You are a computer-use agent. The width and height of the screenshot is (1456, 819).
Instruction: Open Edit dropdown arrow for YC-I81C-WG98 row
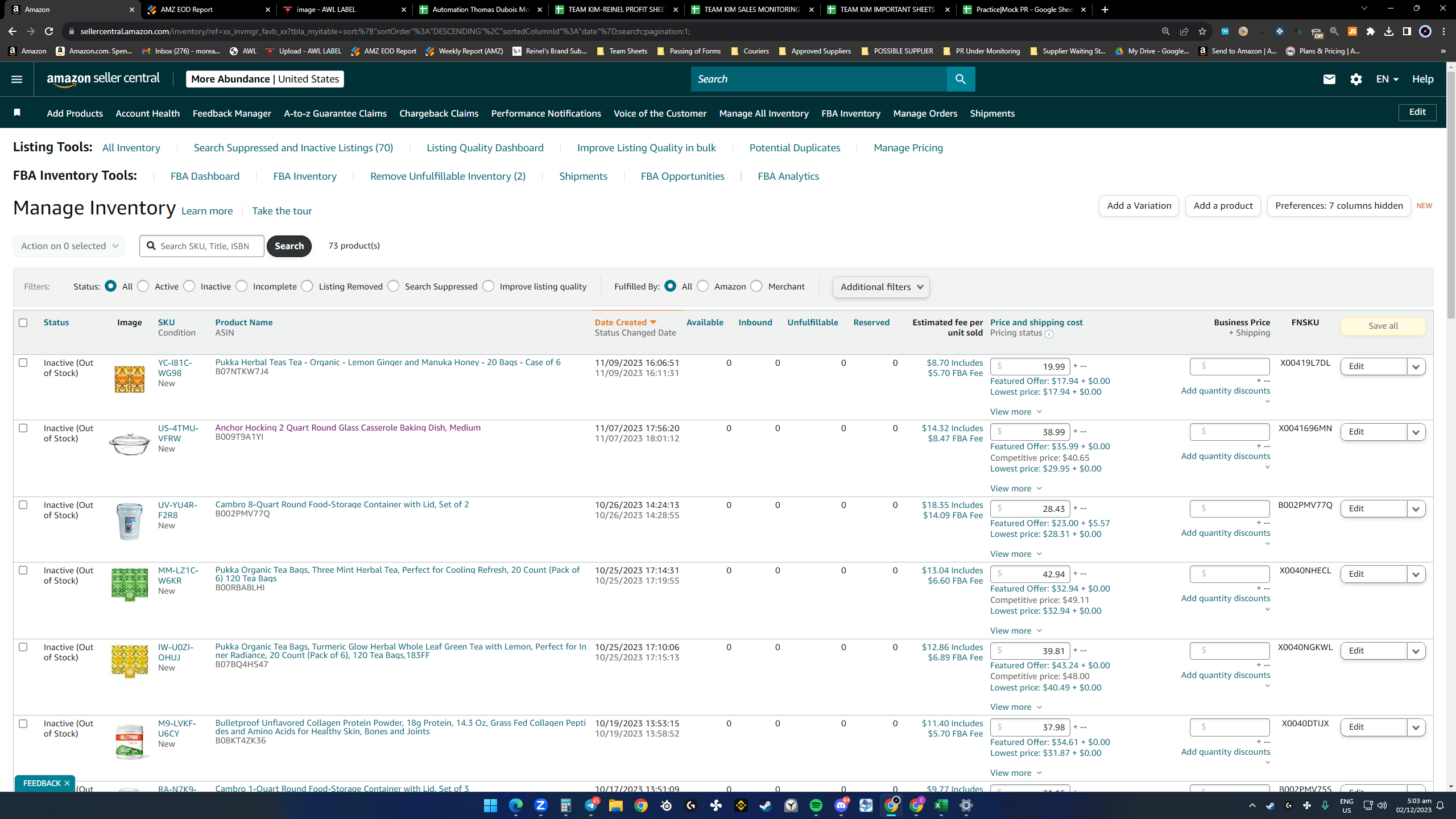click(1416, 367)
